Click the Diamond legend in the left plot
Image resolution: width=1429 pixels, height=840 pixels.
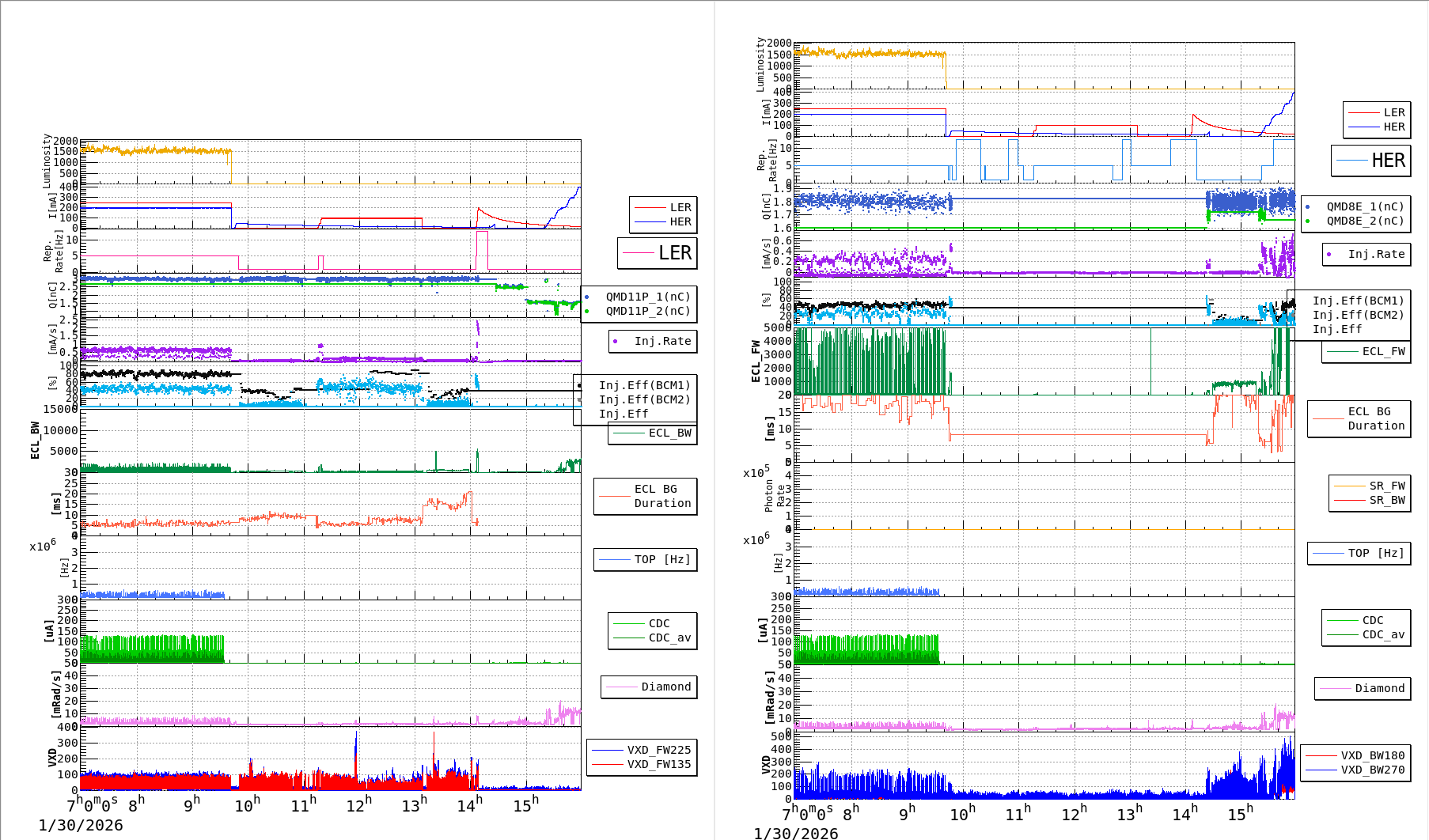coord(649,687)
